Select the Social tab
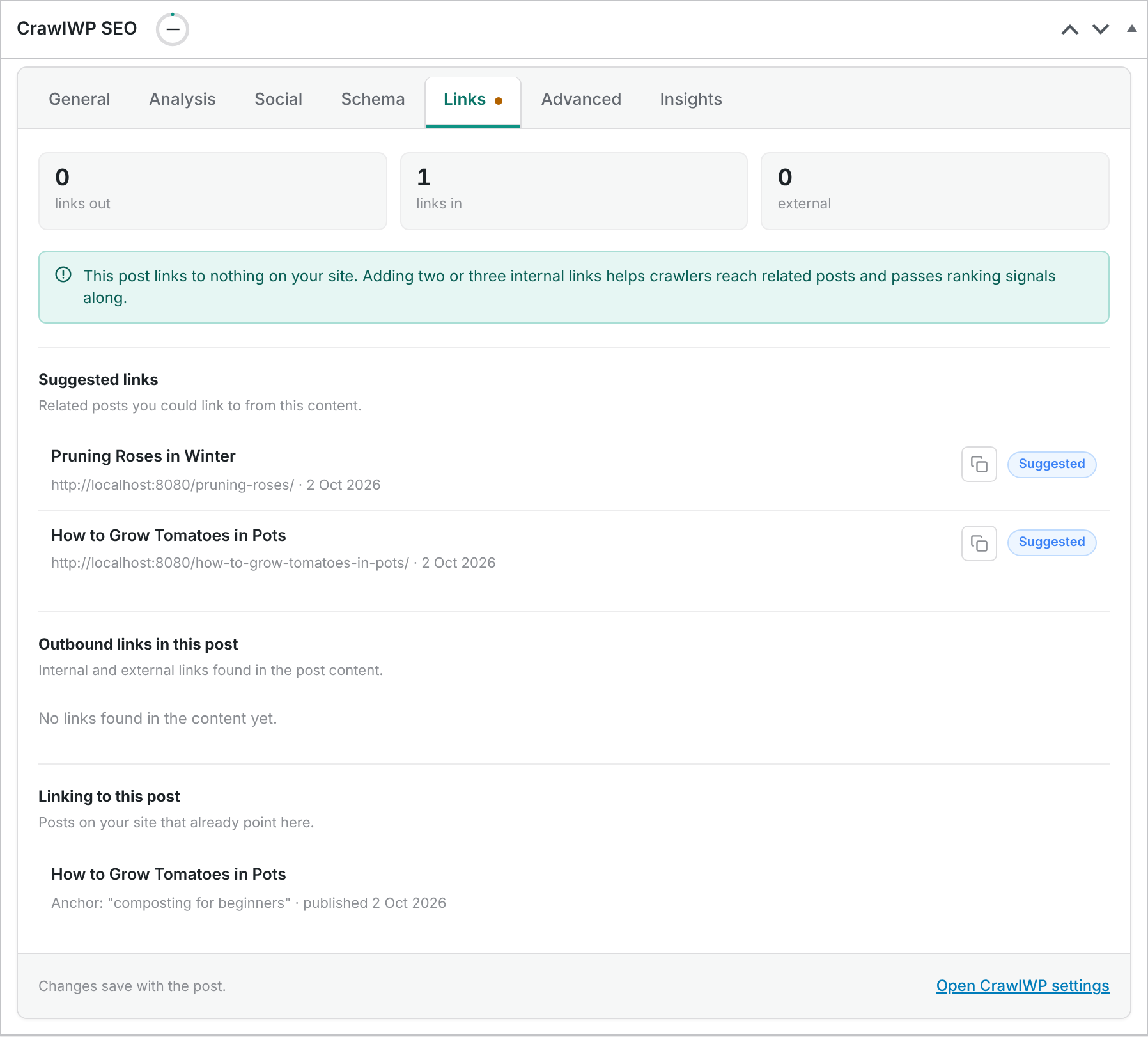 pyautogui.click(x=278, y=99)
